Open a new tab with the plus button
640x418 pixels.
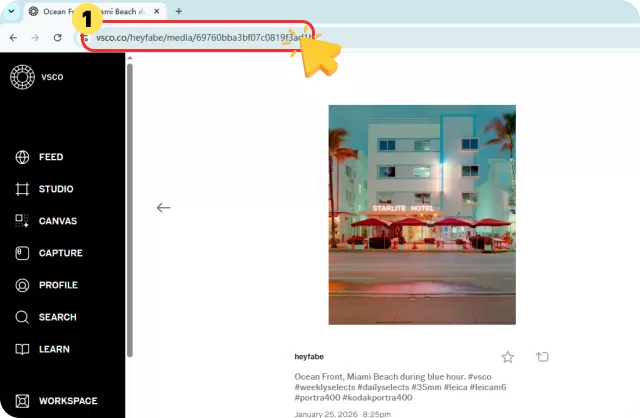click(178, 11)
